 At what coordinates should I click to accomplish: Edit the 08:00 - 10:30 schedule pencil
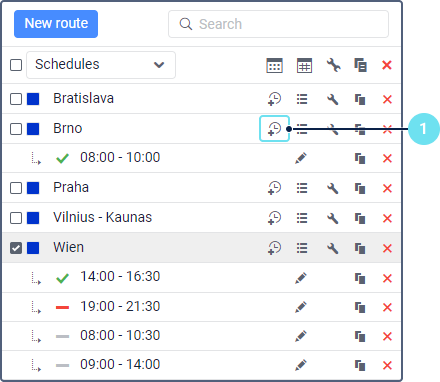coord(301,336)
